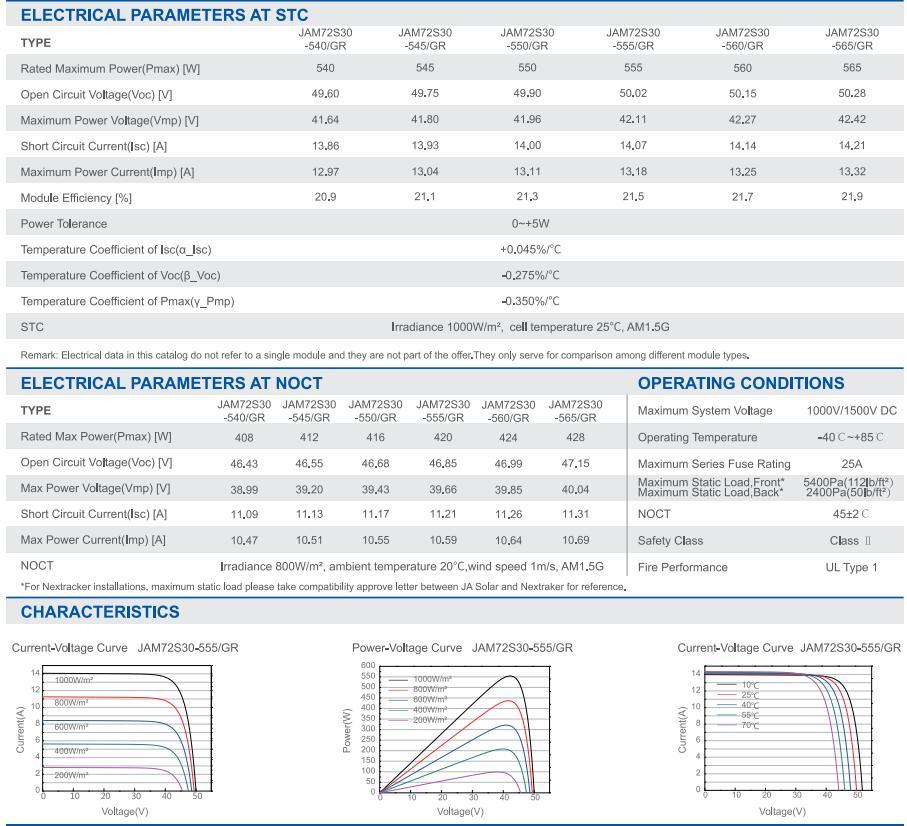The height and width of the screenshot is (826, 907).
Task: Click 1000W/m² curve label in left Current-Voltage chart
Action: pos(73,679)
